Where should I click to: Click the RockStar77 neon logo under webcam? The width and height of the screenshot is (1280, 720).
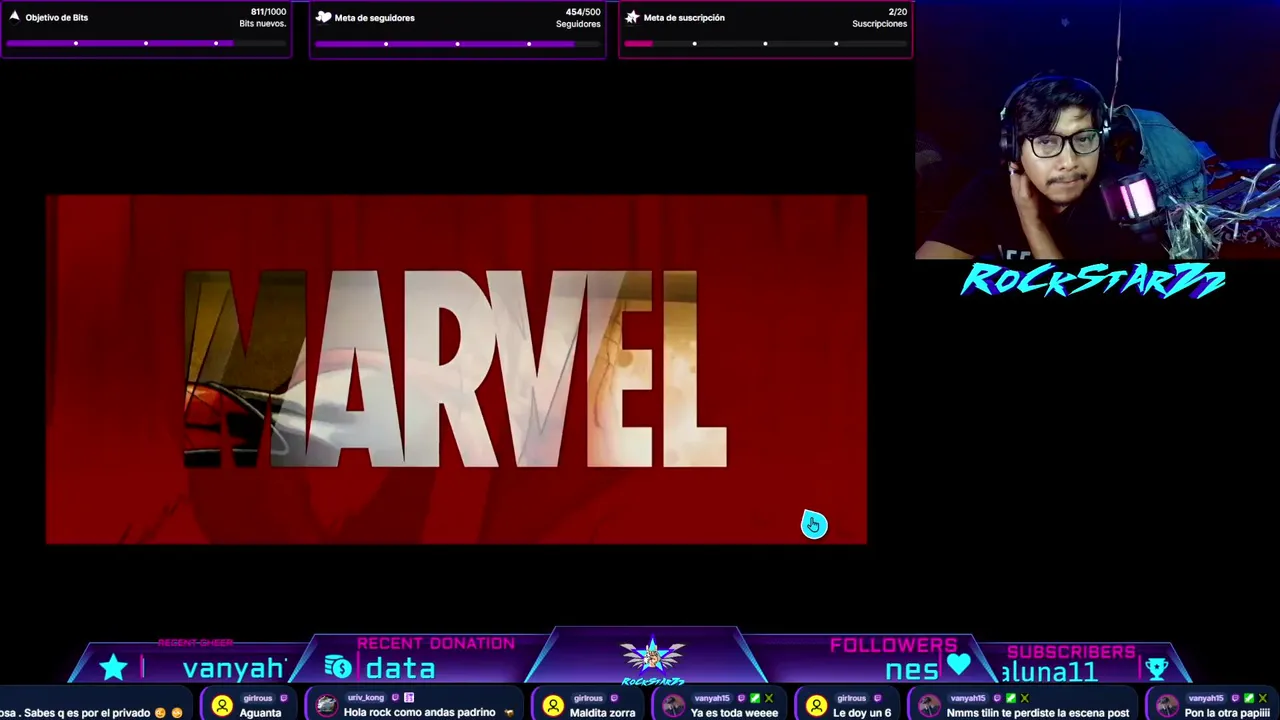click(x=1093, y=281)
